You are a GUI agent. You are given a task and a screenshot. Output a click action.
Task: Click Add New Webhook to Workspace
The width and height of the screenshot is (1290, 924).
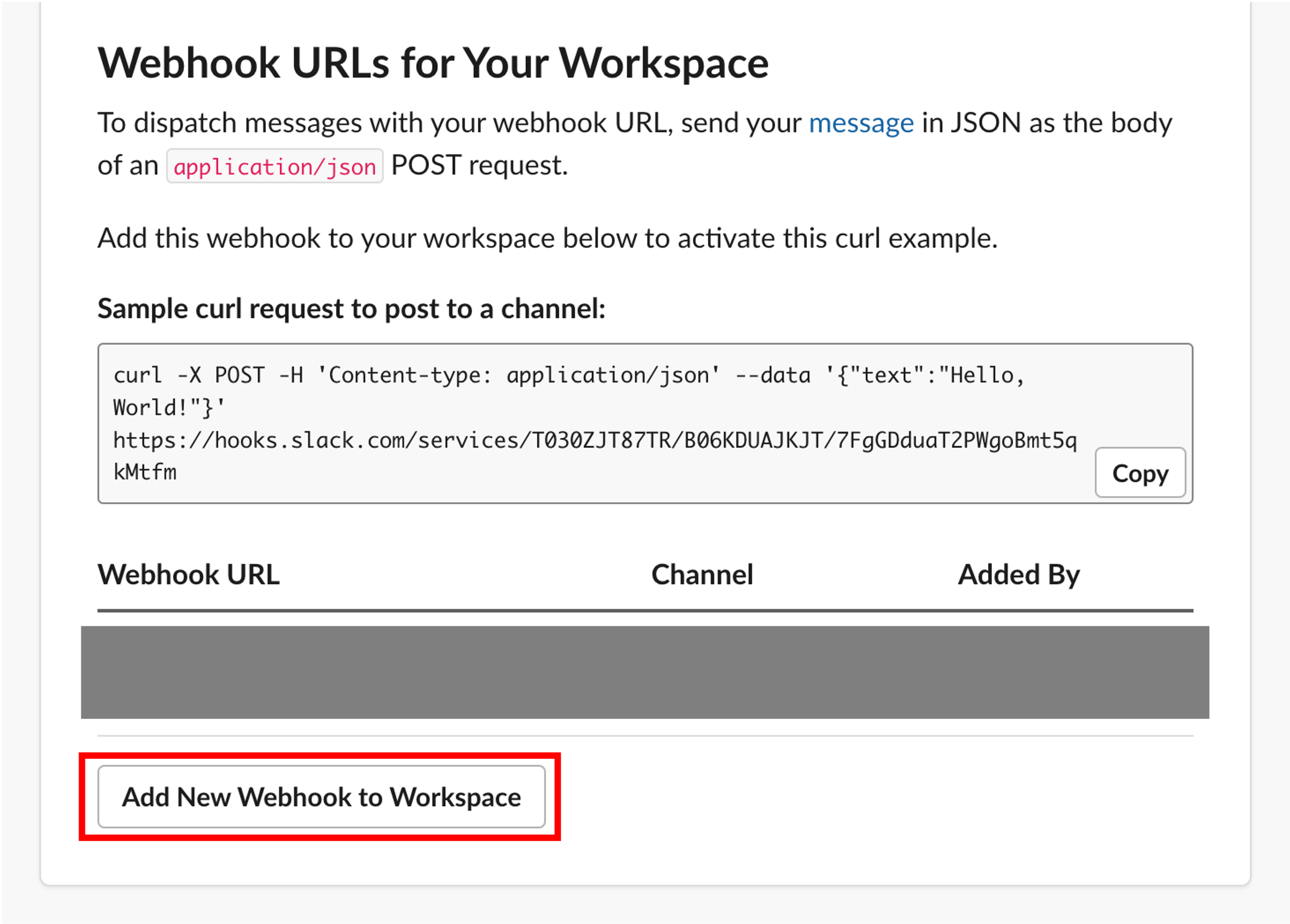[x=321, y=796]
